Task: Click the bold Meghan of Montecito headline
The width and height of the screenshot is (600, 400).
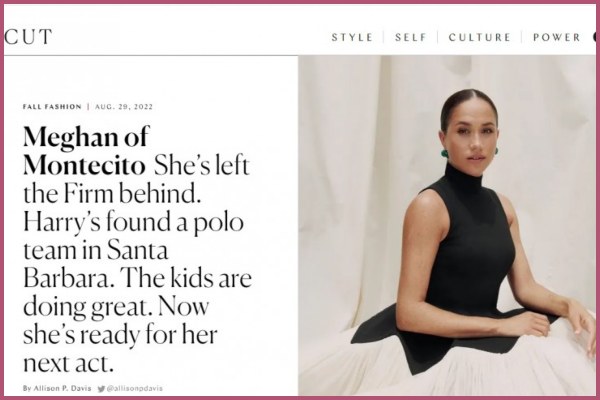Action: pyautogui.click(x=85, y=150)
